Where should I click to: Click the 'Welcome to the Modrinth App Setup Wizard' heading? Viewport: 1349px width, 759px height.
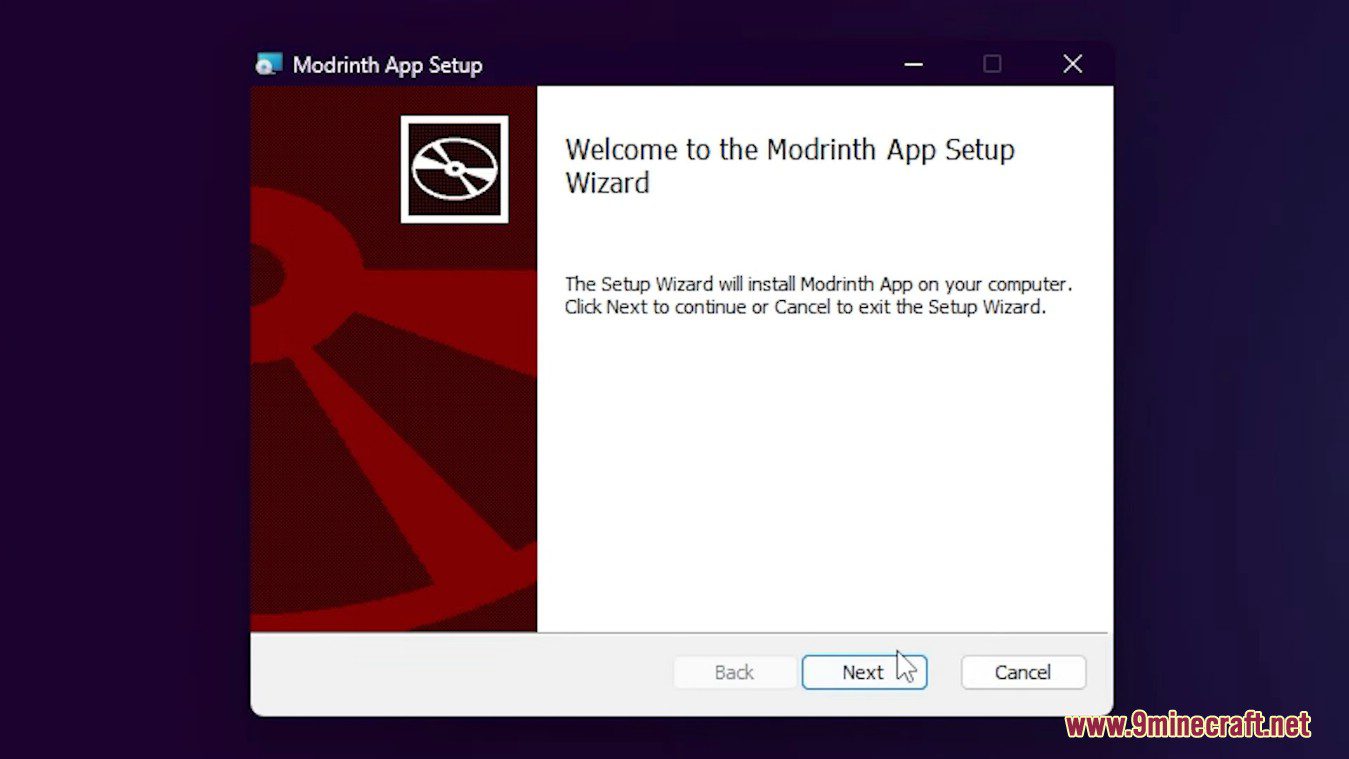tap(790, 166)
